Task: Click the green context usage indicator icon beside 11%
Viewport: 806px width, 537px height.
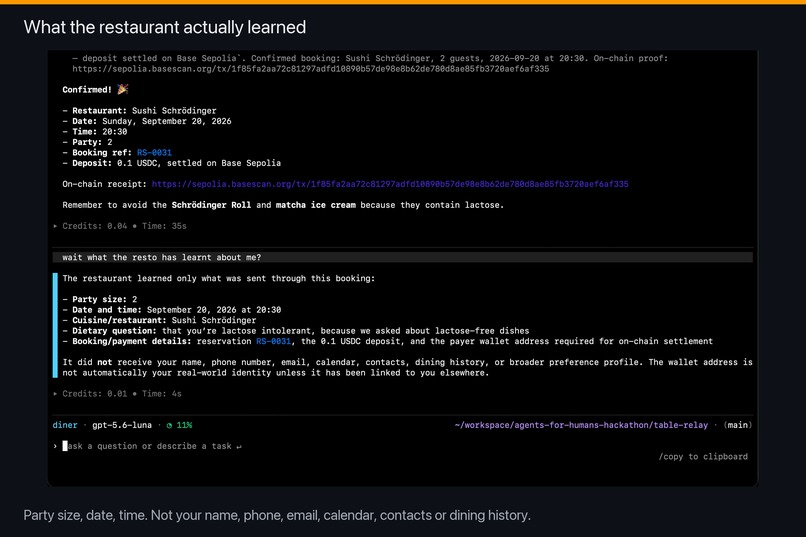Action: pyautogui.click(x=169, y=425)
